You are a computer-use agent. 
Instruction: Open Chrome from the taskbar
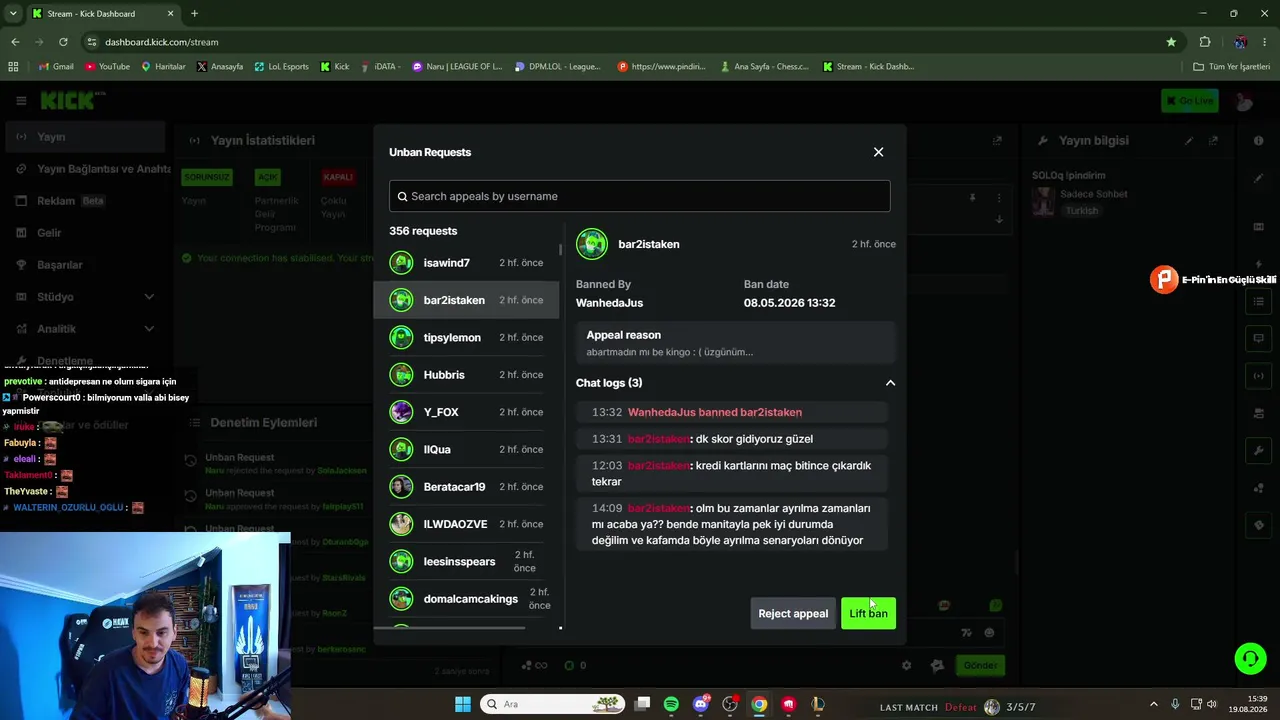759,704
